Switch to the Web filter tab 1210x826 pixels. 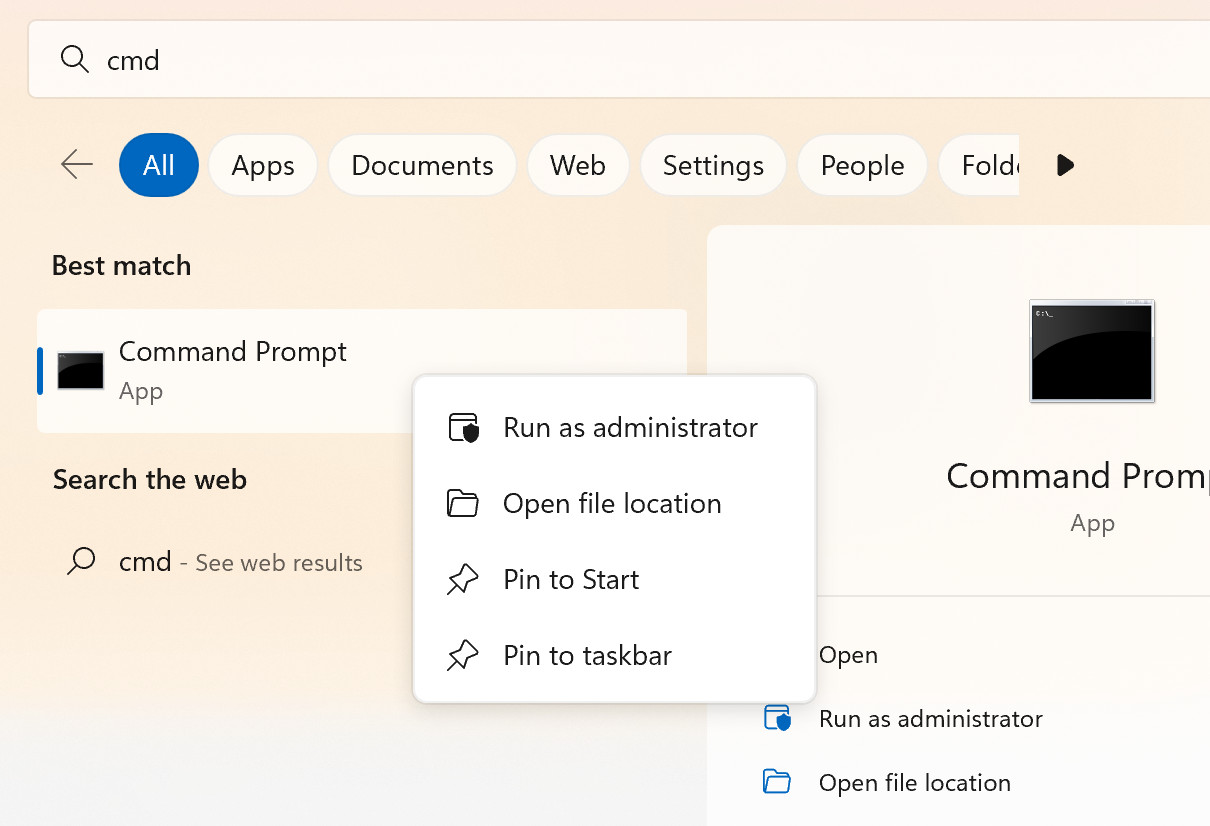578,165
